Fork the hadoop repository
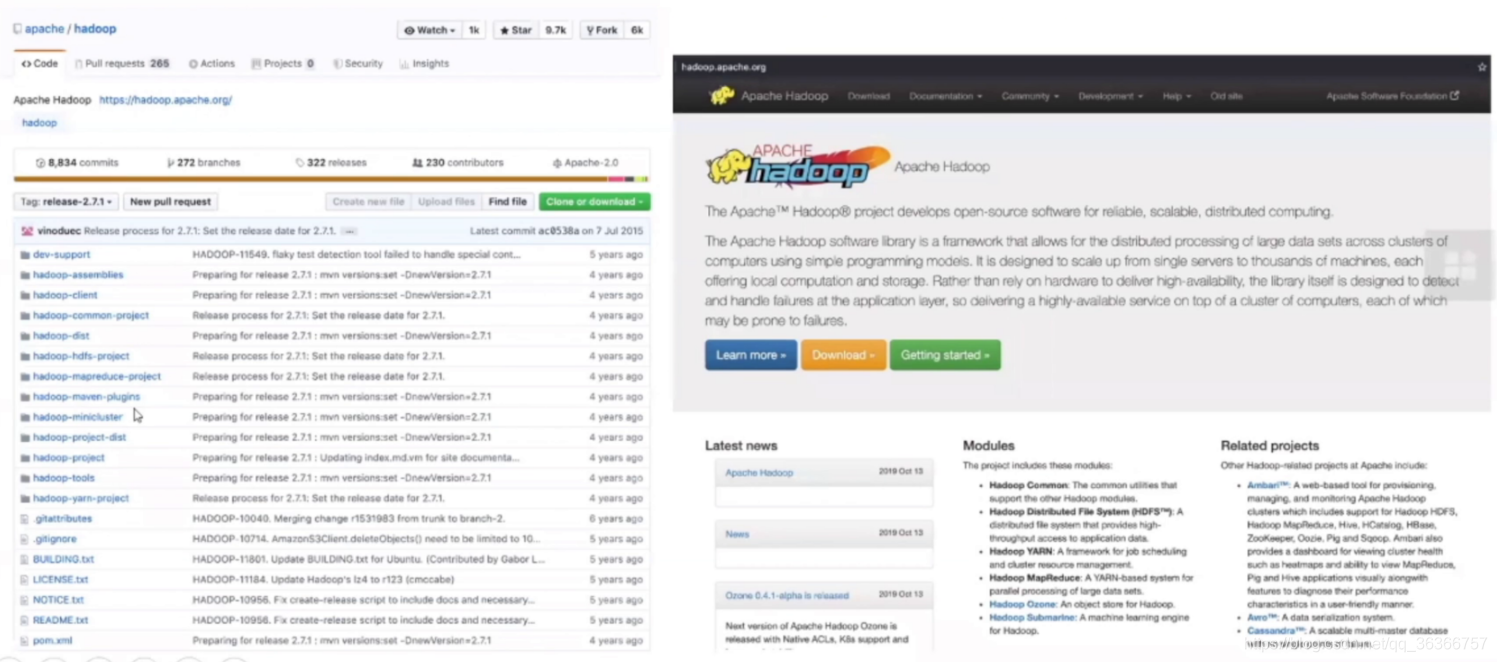The width and height of the screenshot is (1497, 662). [601, 30]
